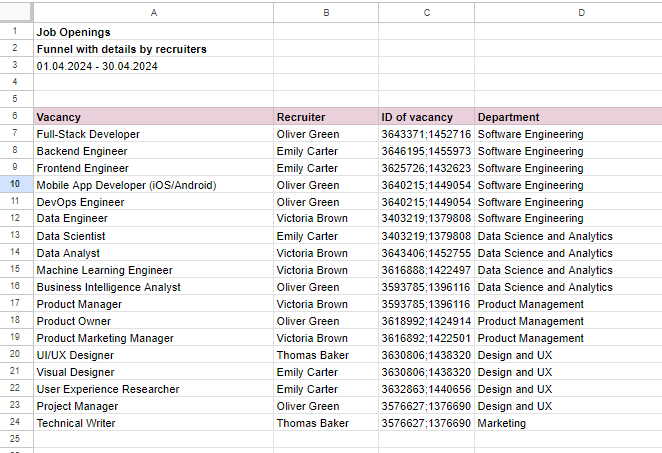
Task: Click the date range '01.04.2024 - 30.04.2024' cell
Action: click(x=154, y=65)
